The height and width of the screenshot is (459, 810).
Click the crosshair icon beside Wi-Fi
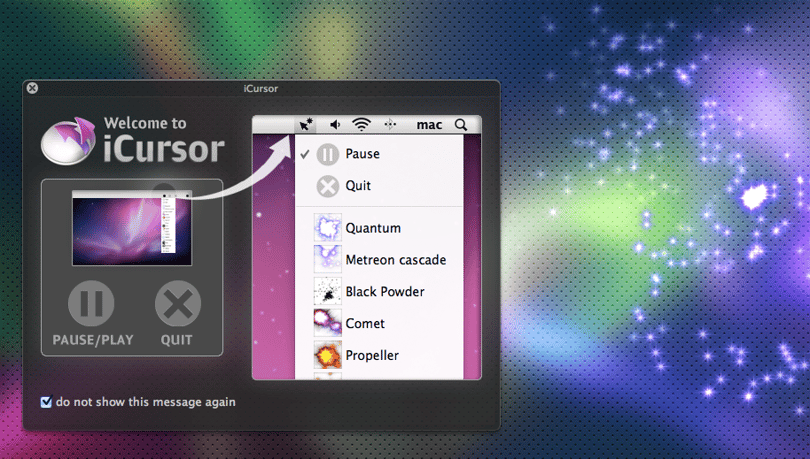click(390, 124)
